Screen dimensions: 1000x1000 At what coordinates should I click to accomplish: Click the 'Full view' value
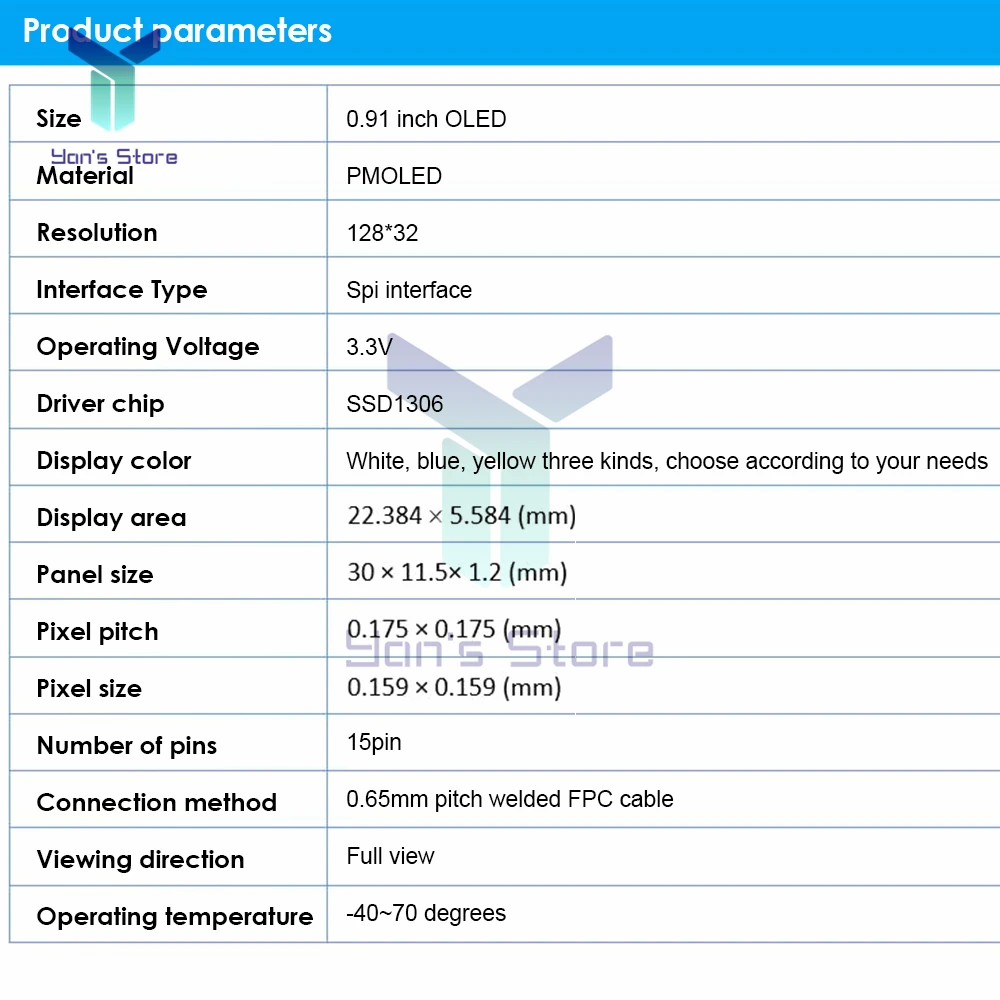390,857
